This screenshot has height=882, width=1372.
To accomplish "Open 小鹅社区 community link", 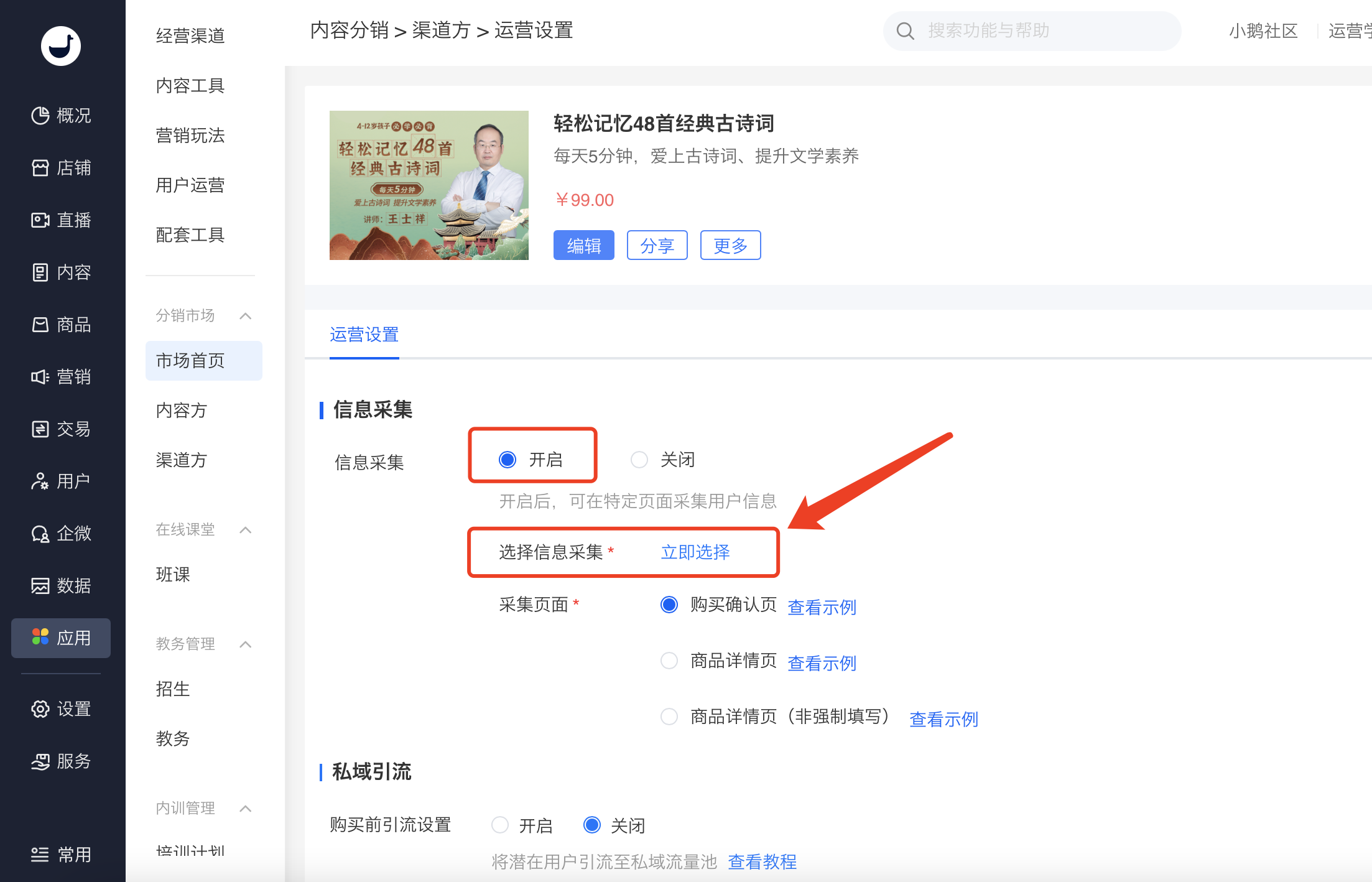I will pyautogui.click(x=1264, y=31).
